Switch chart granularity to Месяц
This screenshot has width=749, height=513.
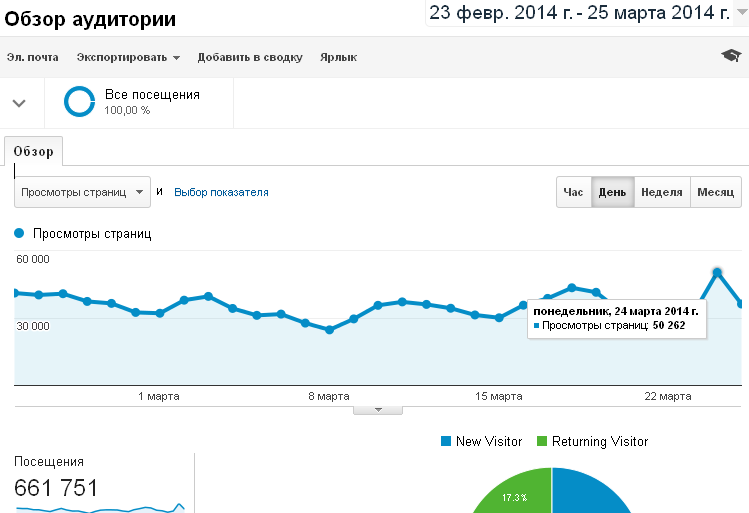coord(716,192)
